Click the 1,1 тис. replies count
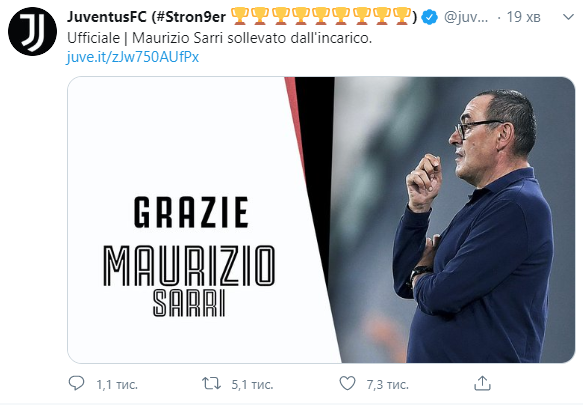The height and width of the screenshot is (405, 583). 117,385
